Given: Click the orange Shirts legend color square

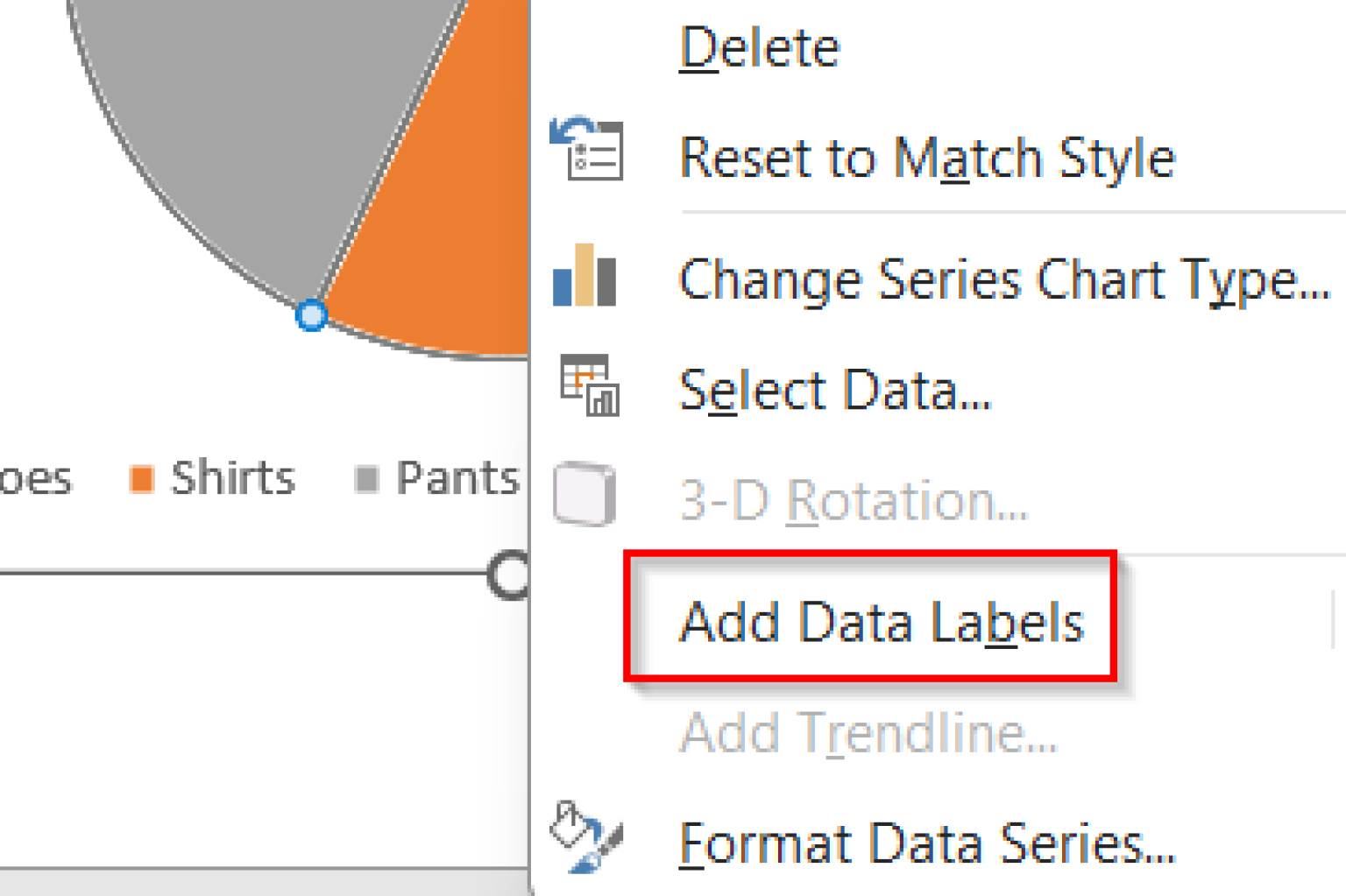Looking at the screenshot, I should click(x=141, y=479).
